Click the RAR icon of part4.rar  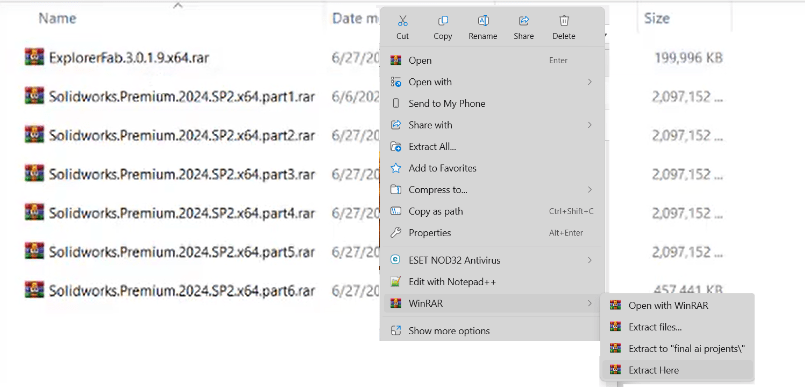(34, 212)
